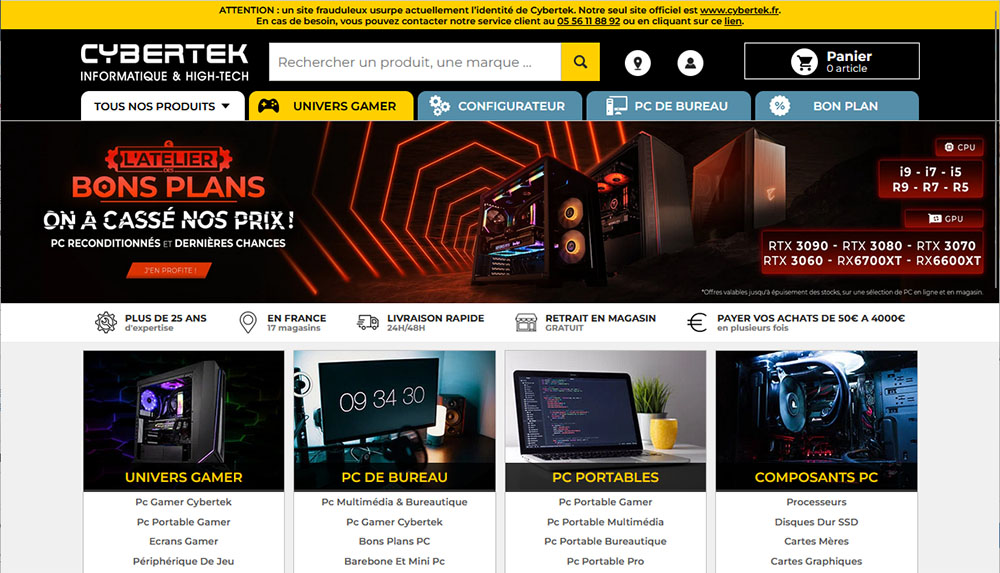This screenshot has height=573, width=1000.
Task: Click the yellow search magnifier button
Action: (x=580, y=62)
